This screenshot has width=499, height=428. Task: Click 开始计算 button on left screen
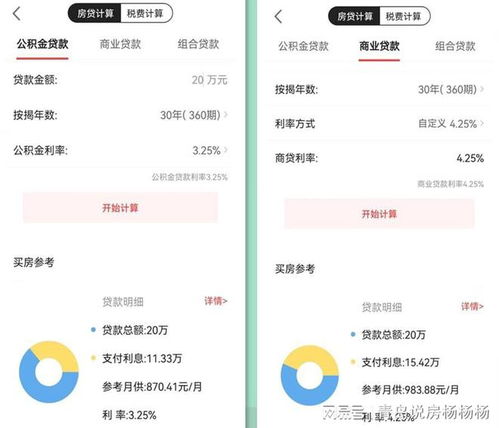pyautogui.click(x=120, y=208)
